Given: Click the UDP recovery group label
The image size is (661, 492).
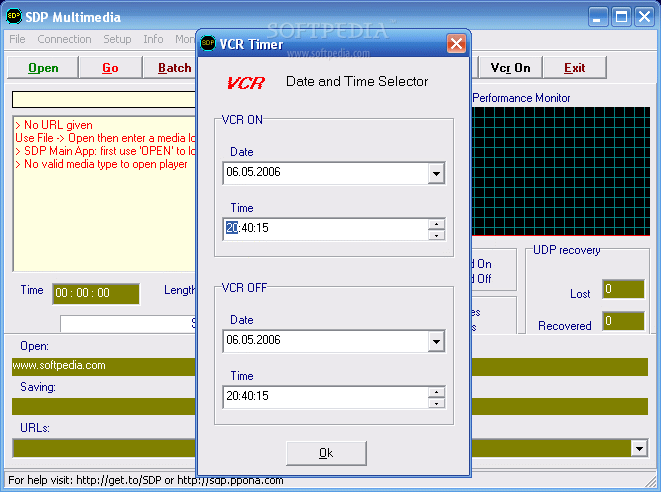Looking at the screenshot, I should 567,250.
